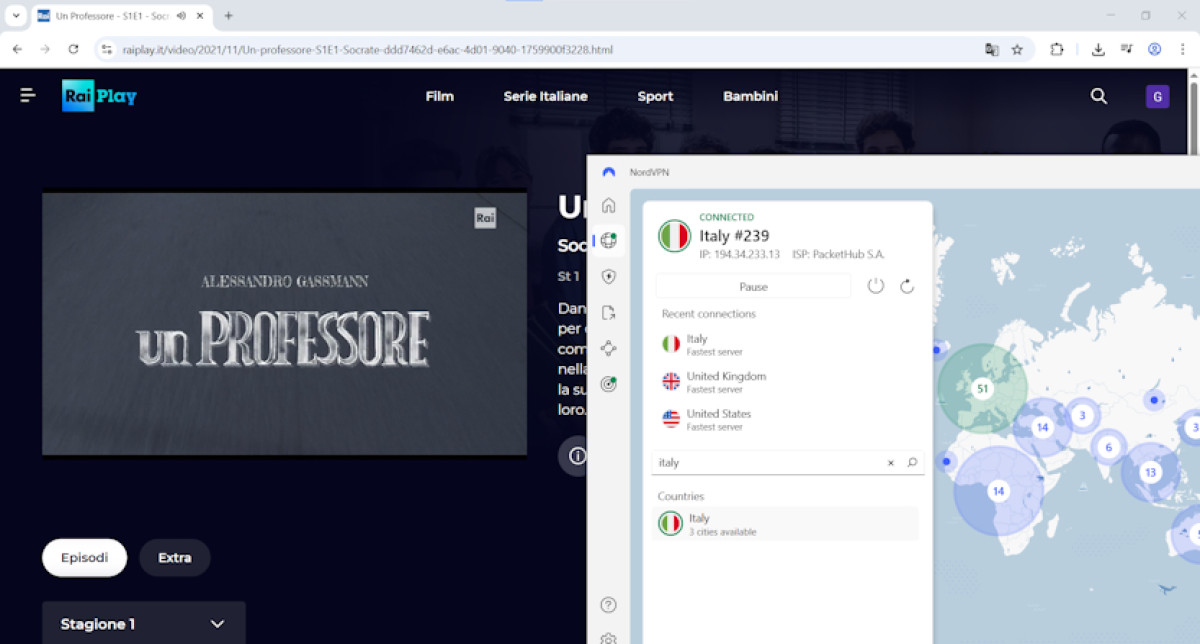Open the Bambini menu item
This screenshot has width=1200, height=644.
750,96
